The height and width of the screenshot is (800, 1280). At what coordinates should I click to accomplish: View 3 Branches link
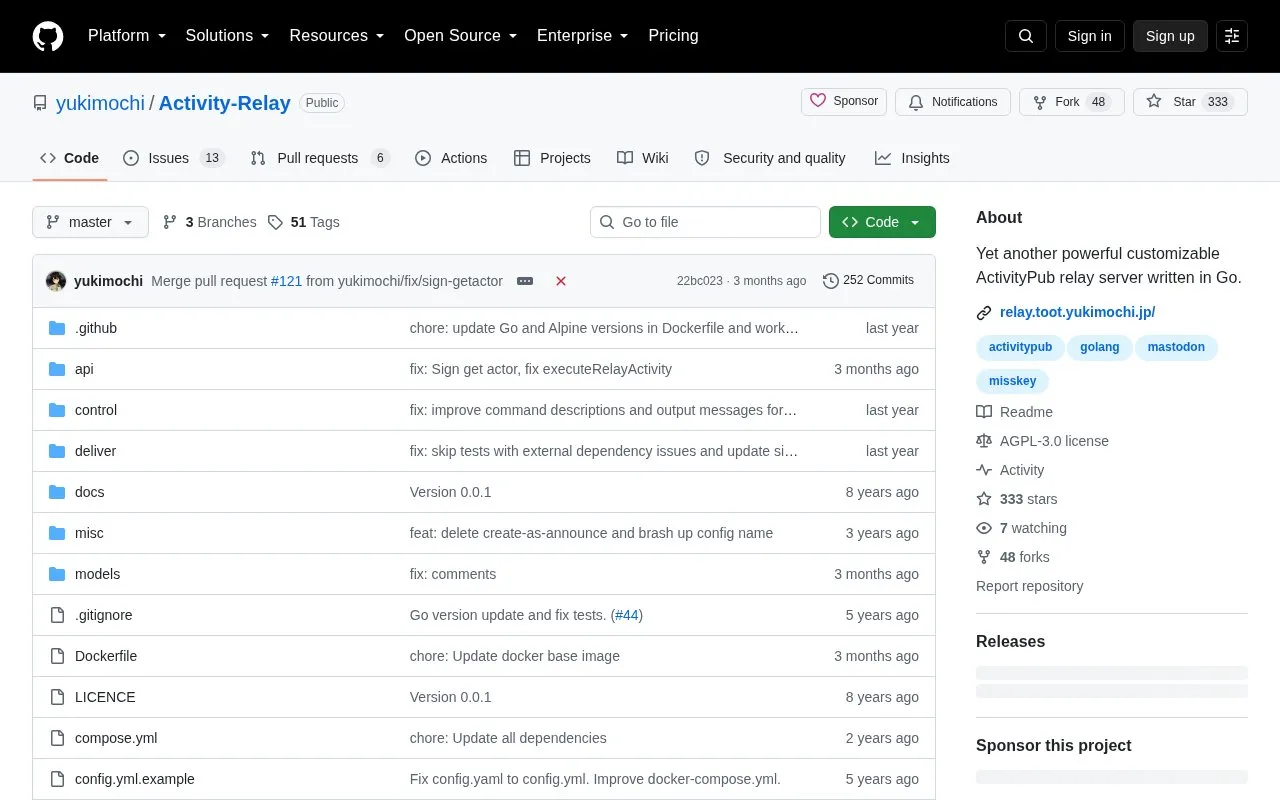[210, 222]
